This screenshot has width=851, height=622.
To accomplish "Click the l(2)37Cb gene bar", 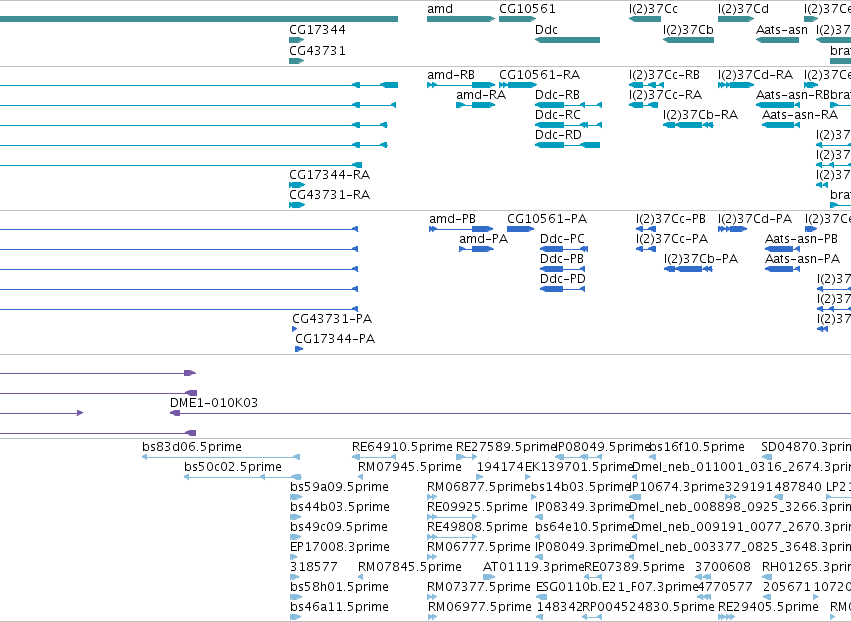I will pyautogui.click(x=688, y=40).
